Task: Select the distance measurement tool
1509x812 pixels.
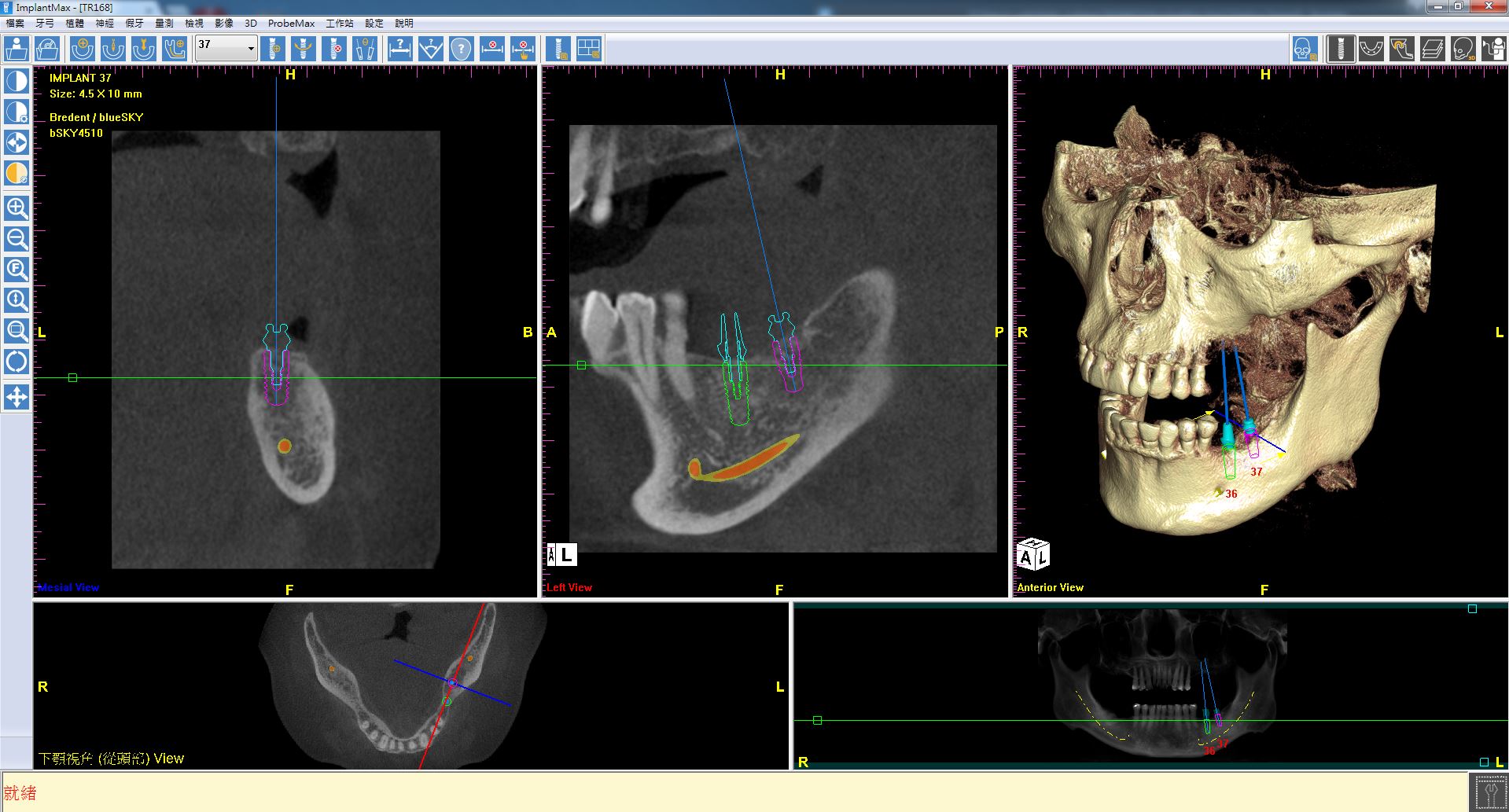Action: point(400,50)
